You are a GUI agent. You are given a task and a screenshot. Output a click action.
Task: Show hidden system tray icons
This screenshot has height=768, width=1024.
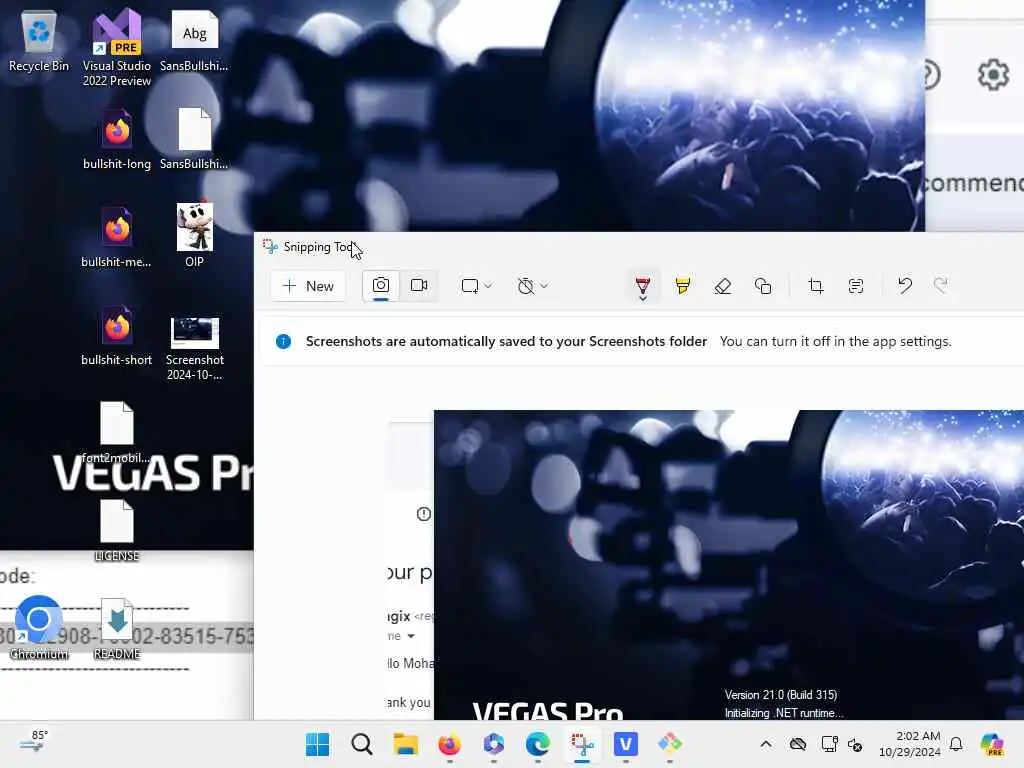click(x=766, y=744)
